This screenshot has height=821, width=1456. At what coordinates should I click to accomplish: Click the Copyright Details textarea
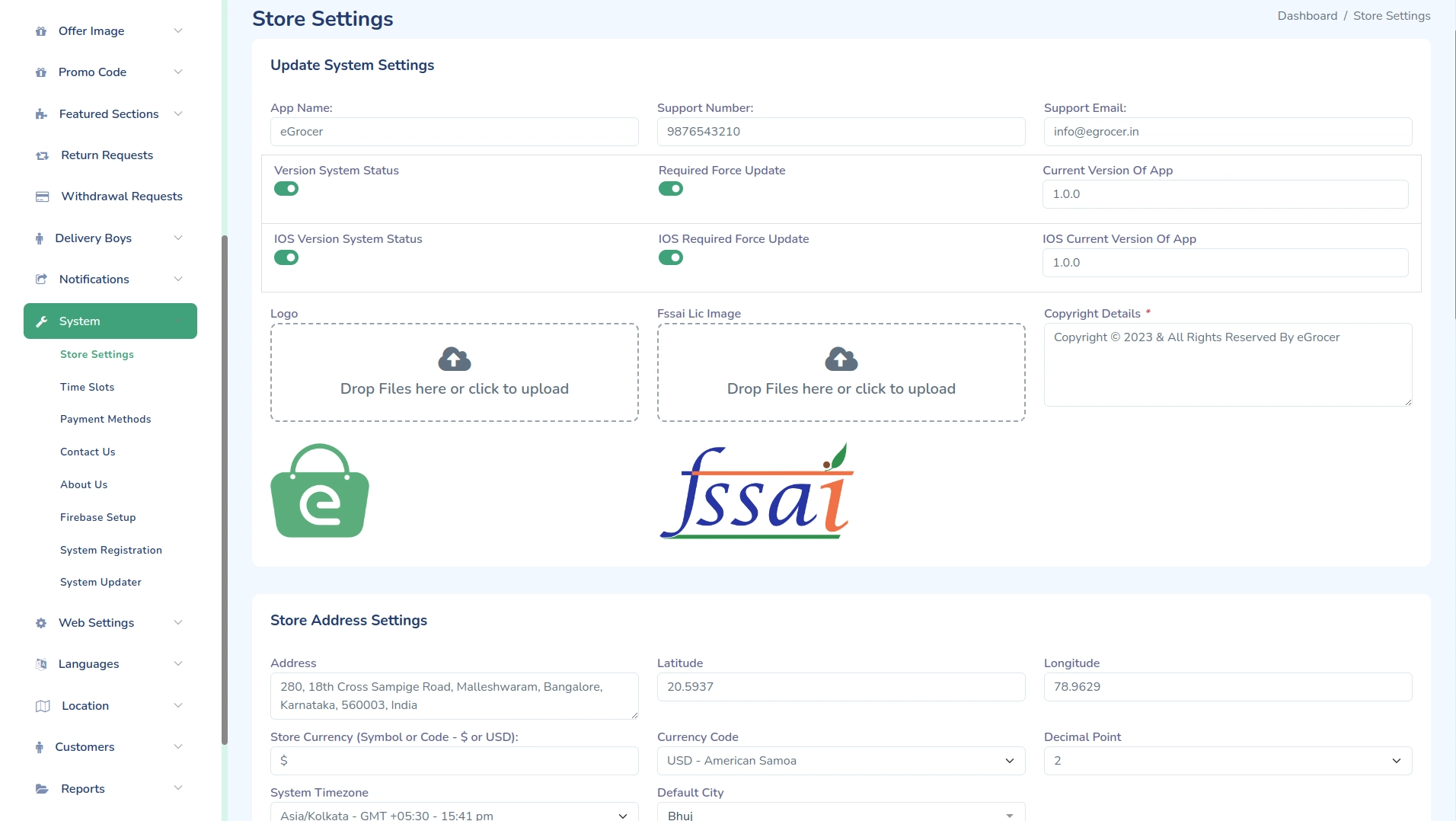(x=1228, y=365)
